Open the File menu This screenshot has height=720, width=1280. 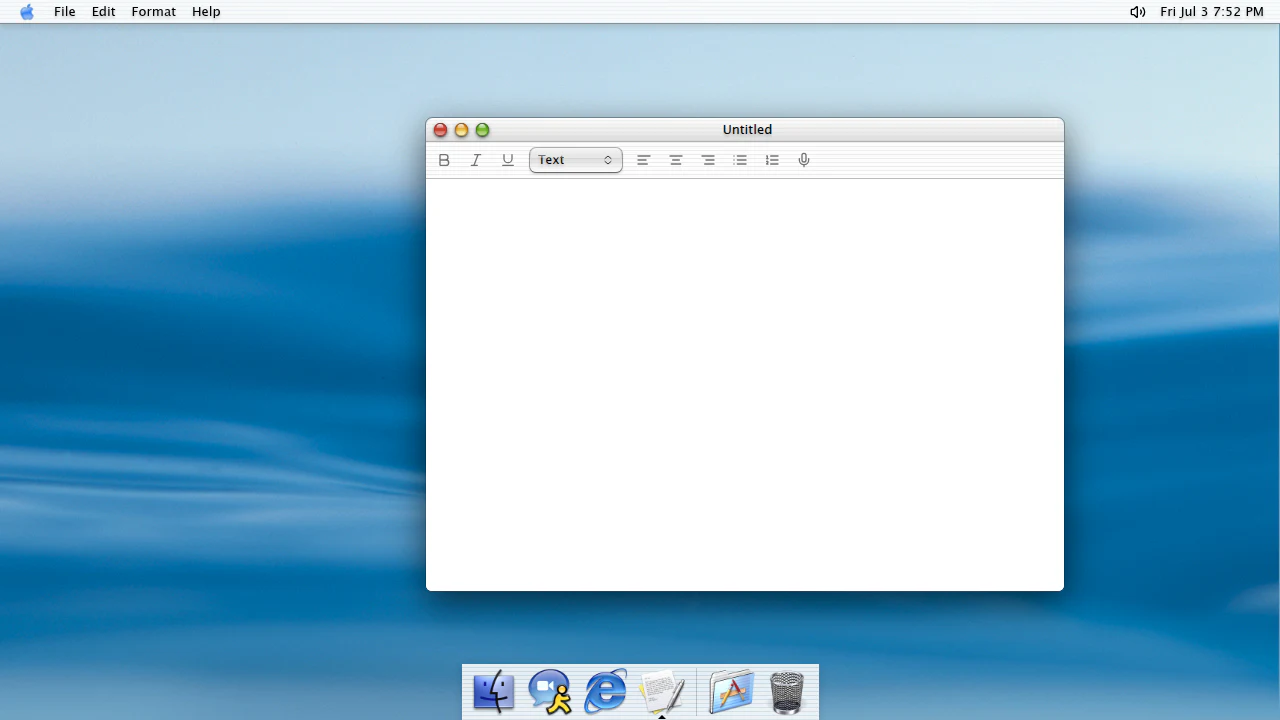65,12
